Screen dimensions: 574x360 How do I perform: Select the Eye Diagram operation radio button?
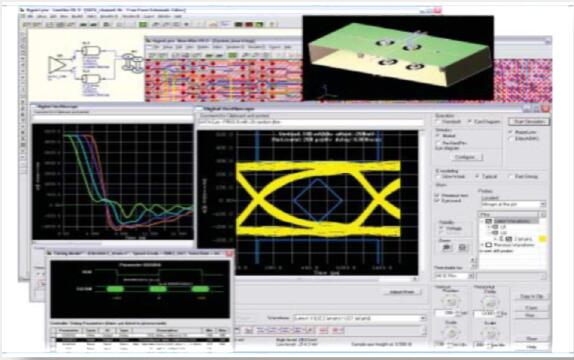469,122
